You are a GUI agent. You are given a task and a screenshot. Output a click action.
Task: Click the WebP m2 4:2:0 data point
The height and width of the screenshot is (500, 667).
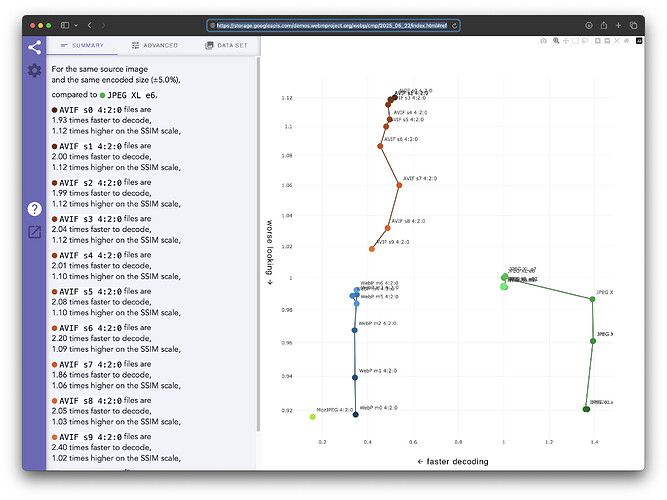(354, 330)
